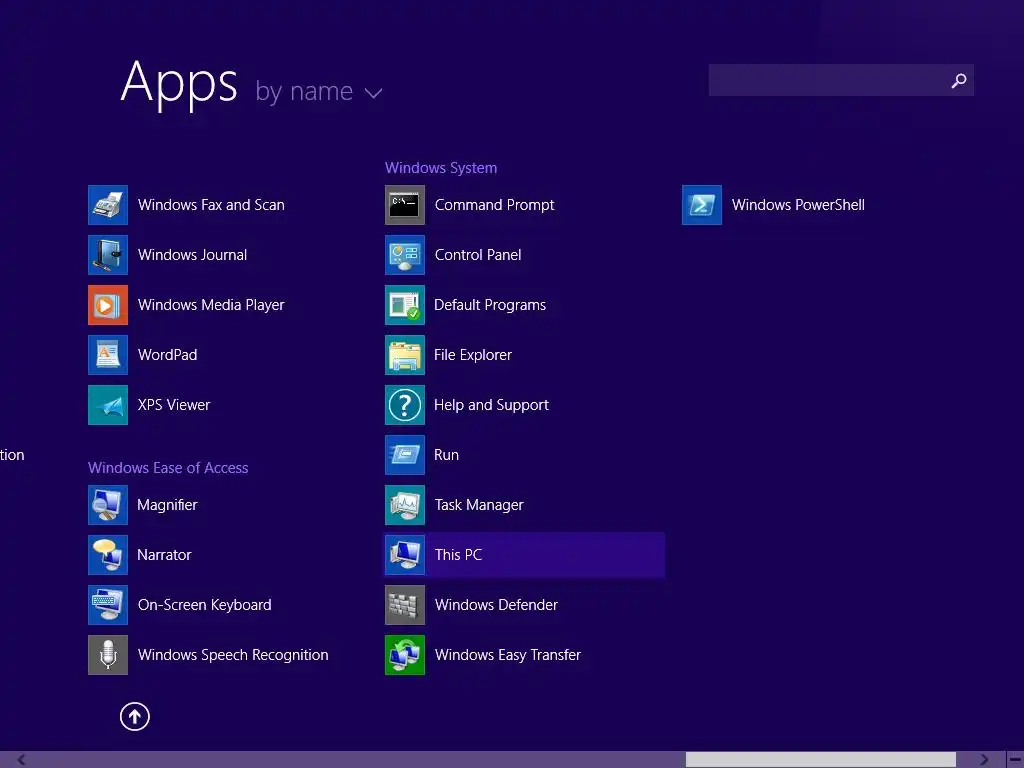Click the Run icon
This screenshot has height=768, width=1024.
click(405, 455)
